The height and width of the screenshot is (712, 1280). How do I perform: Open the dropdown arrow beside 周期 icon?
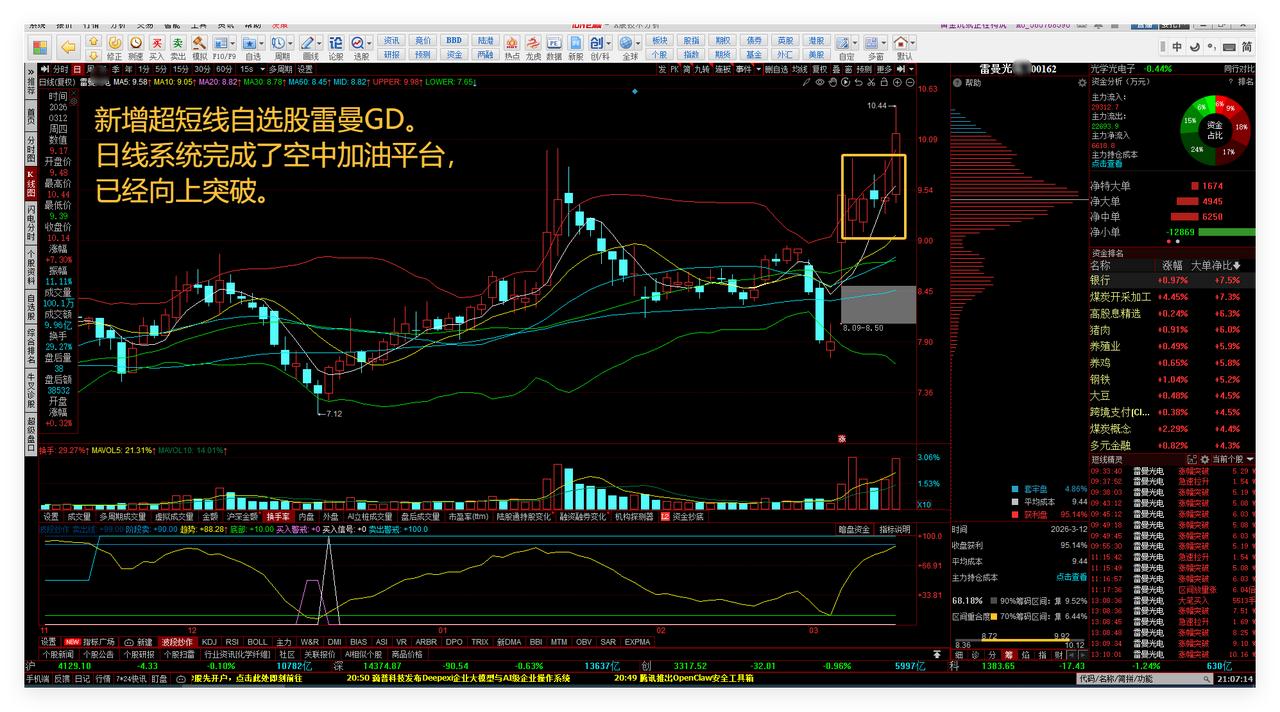pos(291,44)
